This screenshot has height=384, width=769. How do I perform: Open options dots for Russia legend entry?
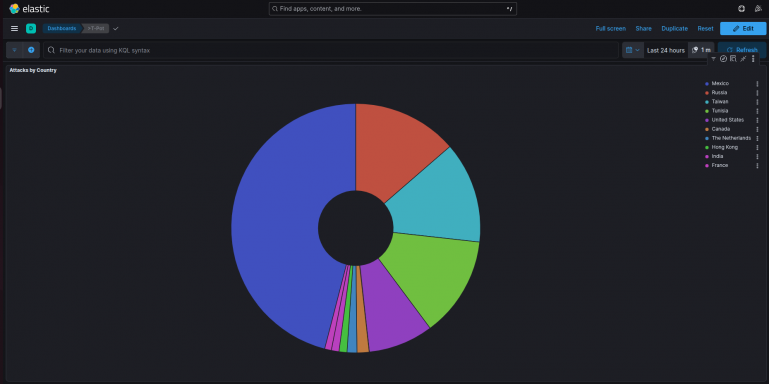click(757, 93)
